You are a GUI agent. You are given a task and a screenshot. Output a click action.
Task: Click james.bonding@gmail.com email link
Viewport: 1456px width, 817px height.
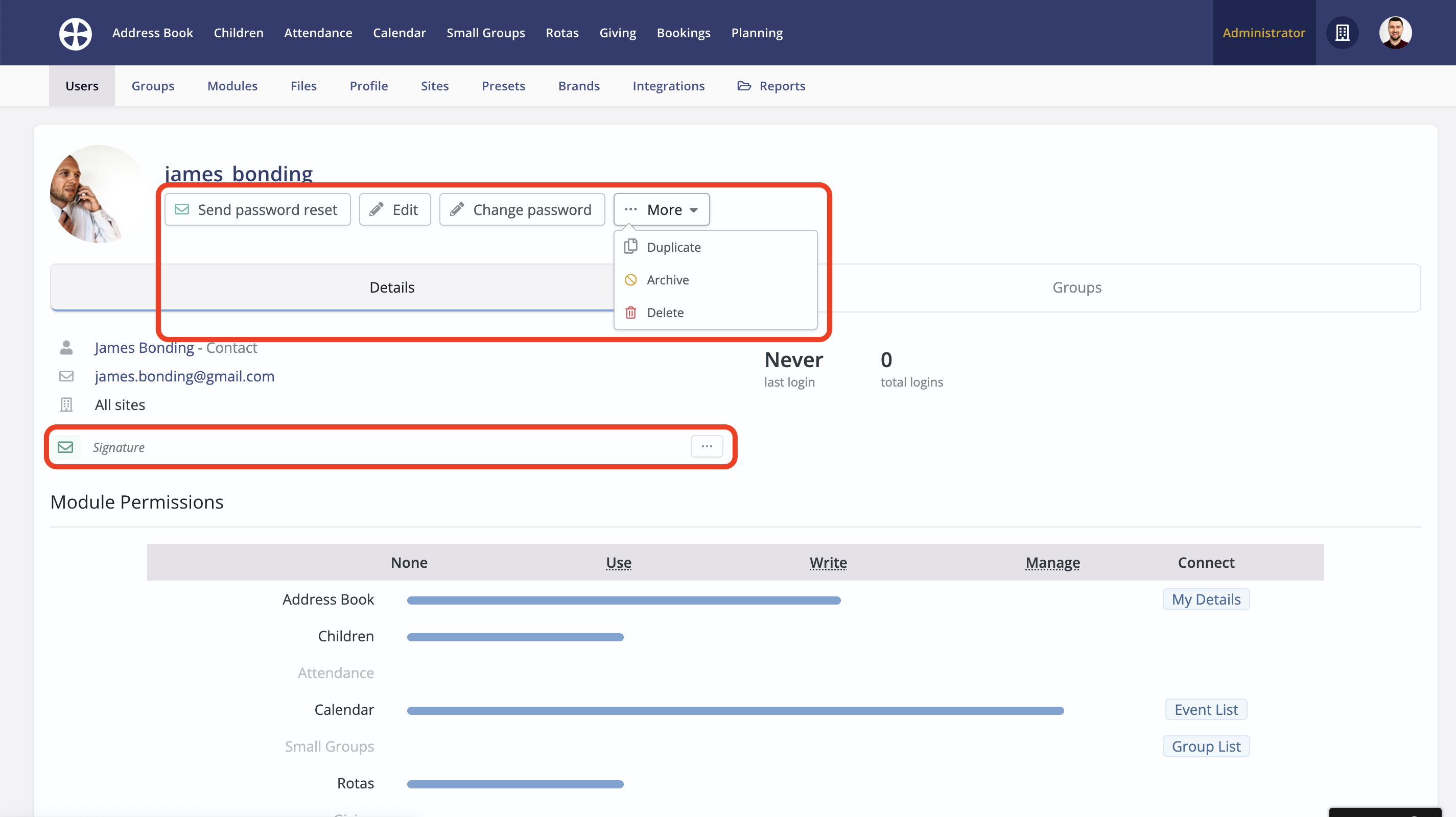tap(184, 376)
